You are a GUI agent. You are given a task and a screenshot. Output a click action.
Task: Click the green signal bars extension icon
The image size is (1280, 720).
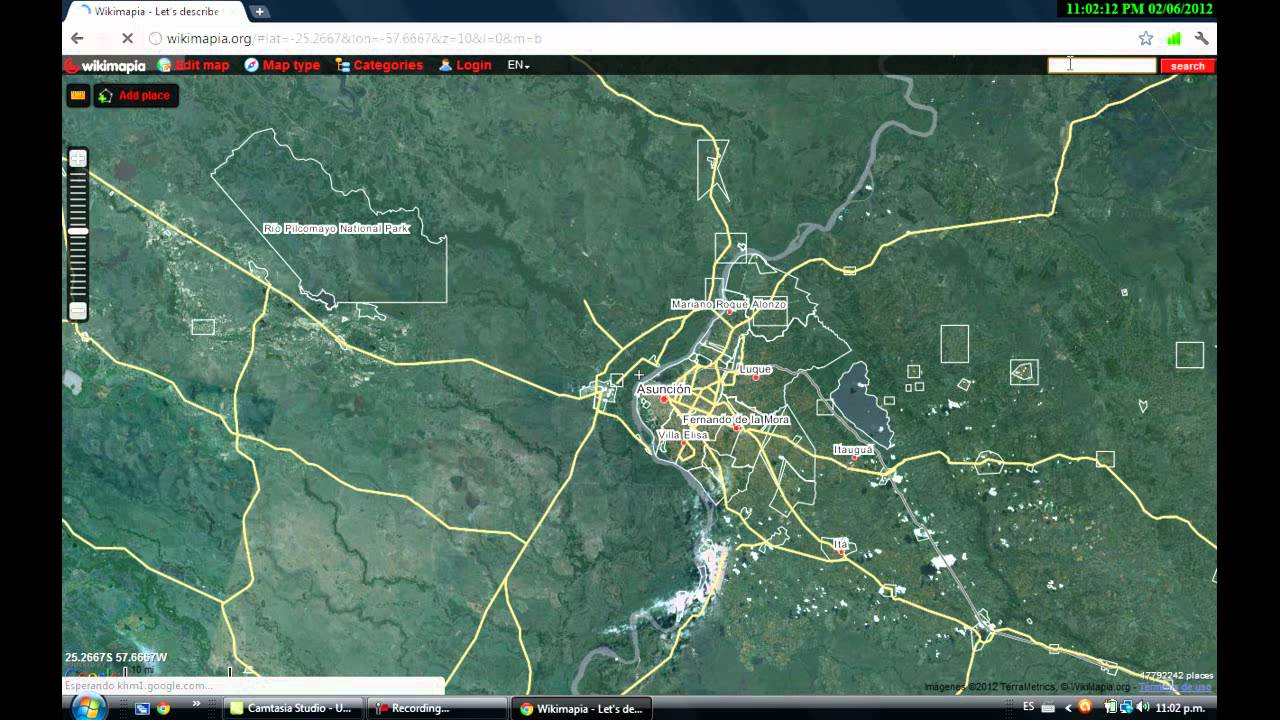tap(1174, 38)
